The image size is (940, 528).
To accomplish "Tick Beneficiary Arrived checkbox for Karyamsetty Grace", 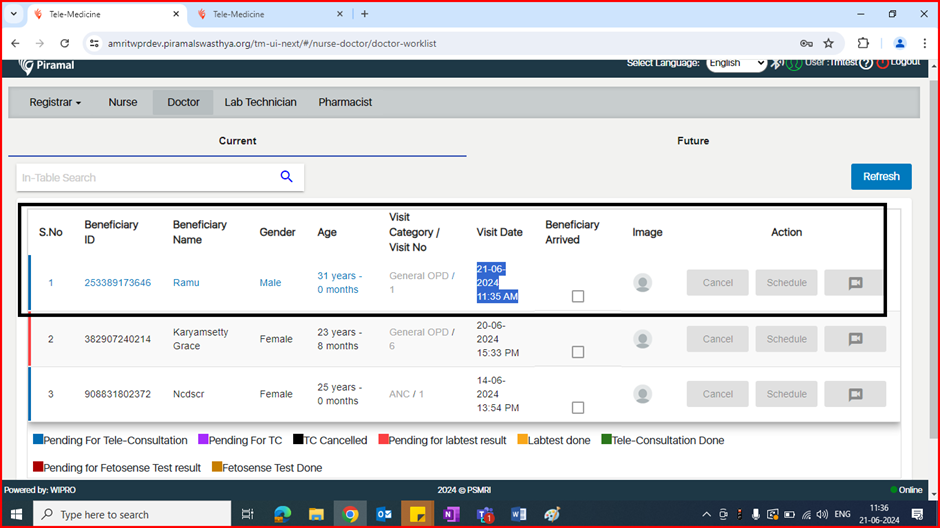I will coord(578,352).
